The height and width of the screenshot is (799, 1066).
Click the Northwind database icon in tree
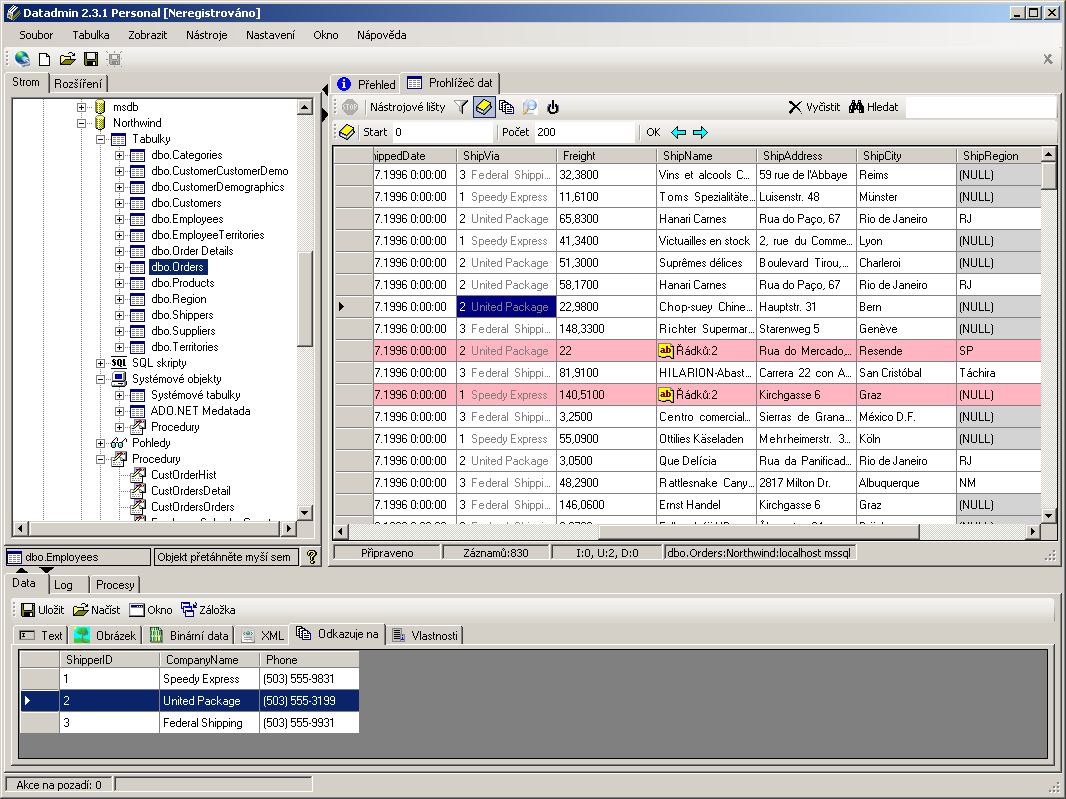[101, 123]
